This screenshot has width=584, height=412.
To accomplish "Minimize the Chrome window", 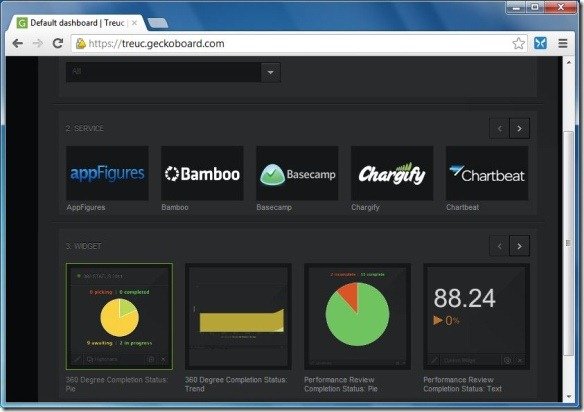I will [x=515, y=7].
